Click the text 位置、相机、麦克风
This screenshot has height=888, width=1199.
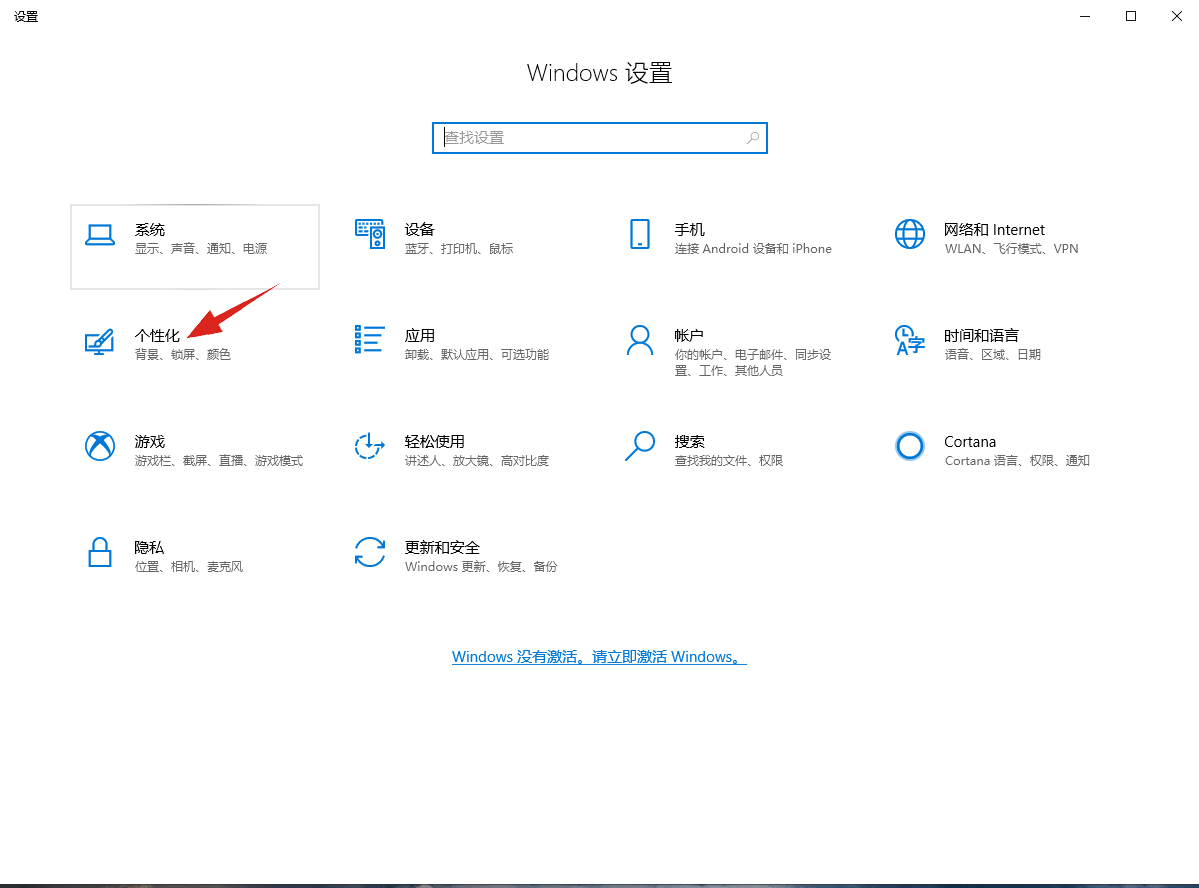coord(189,567)
